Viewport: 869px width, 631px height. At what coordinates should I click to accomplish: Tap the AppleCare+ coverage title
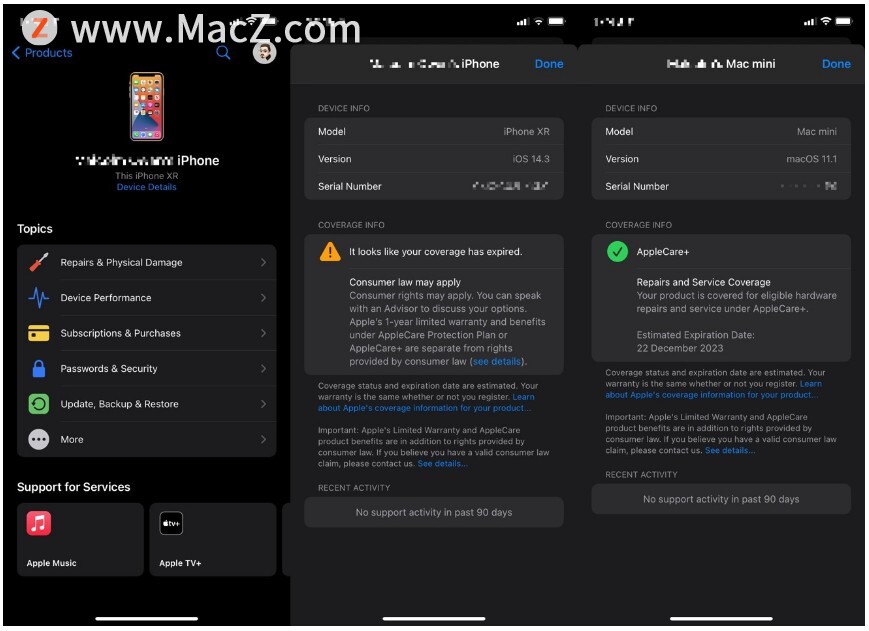(x=663, y=252)
